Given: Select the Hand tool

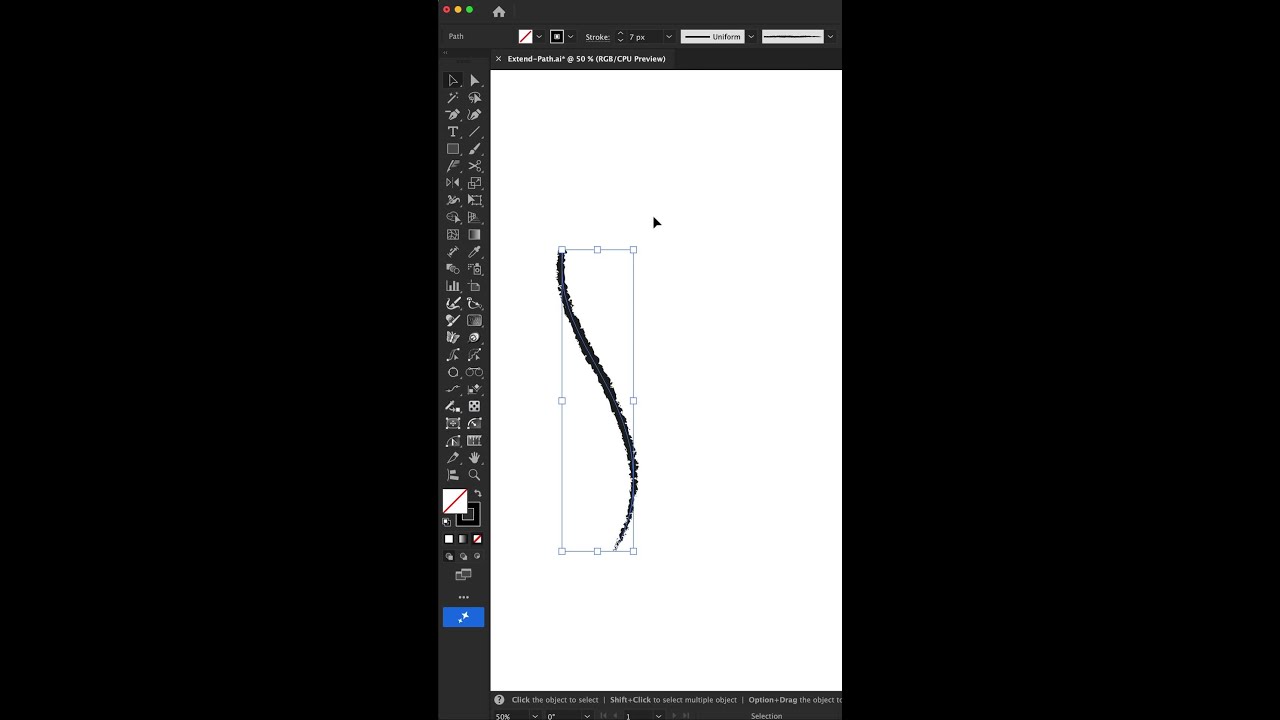Looking at the screenshot, I should [x=475, y=458].
